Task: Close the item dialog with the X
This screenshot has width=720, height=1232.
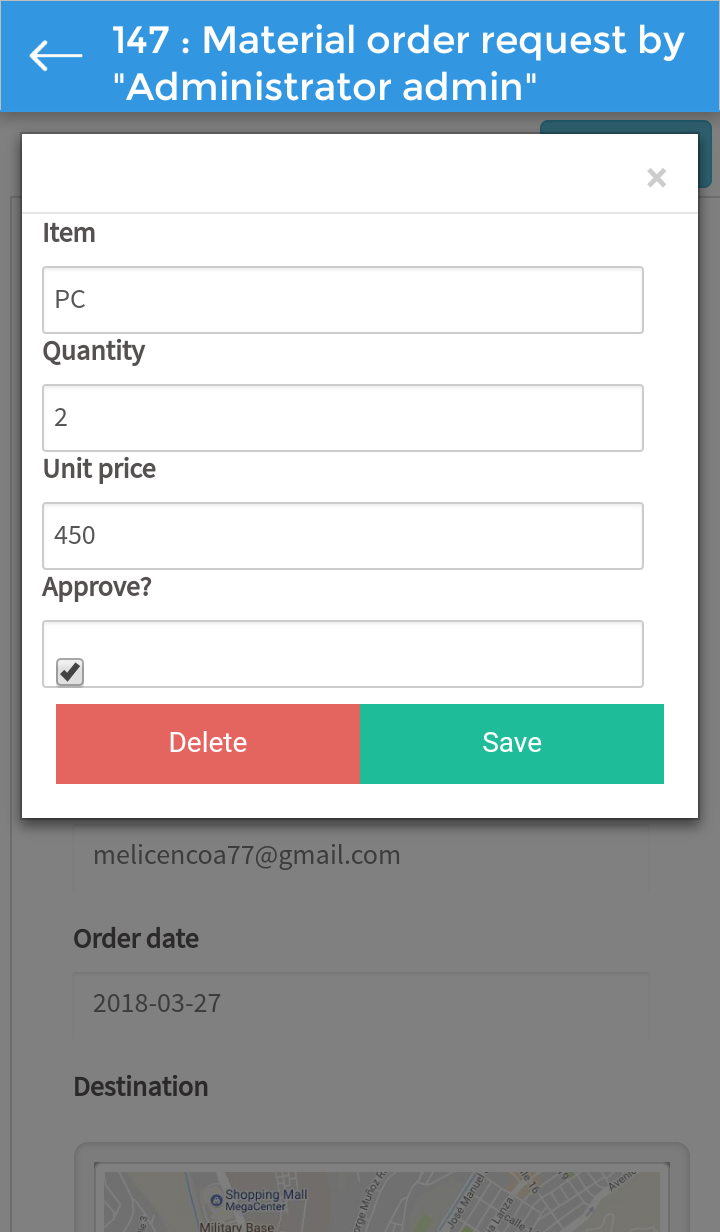Action: click(x=656, y=178)
